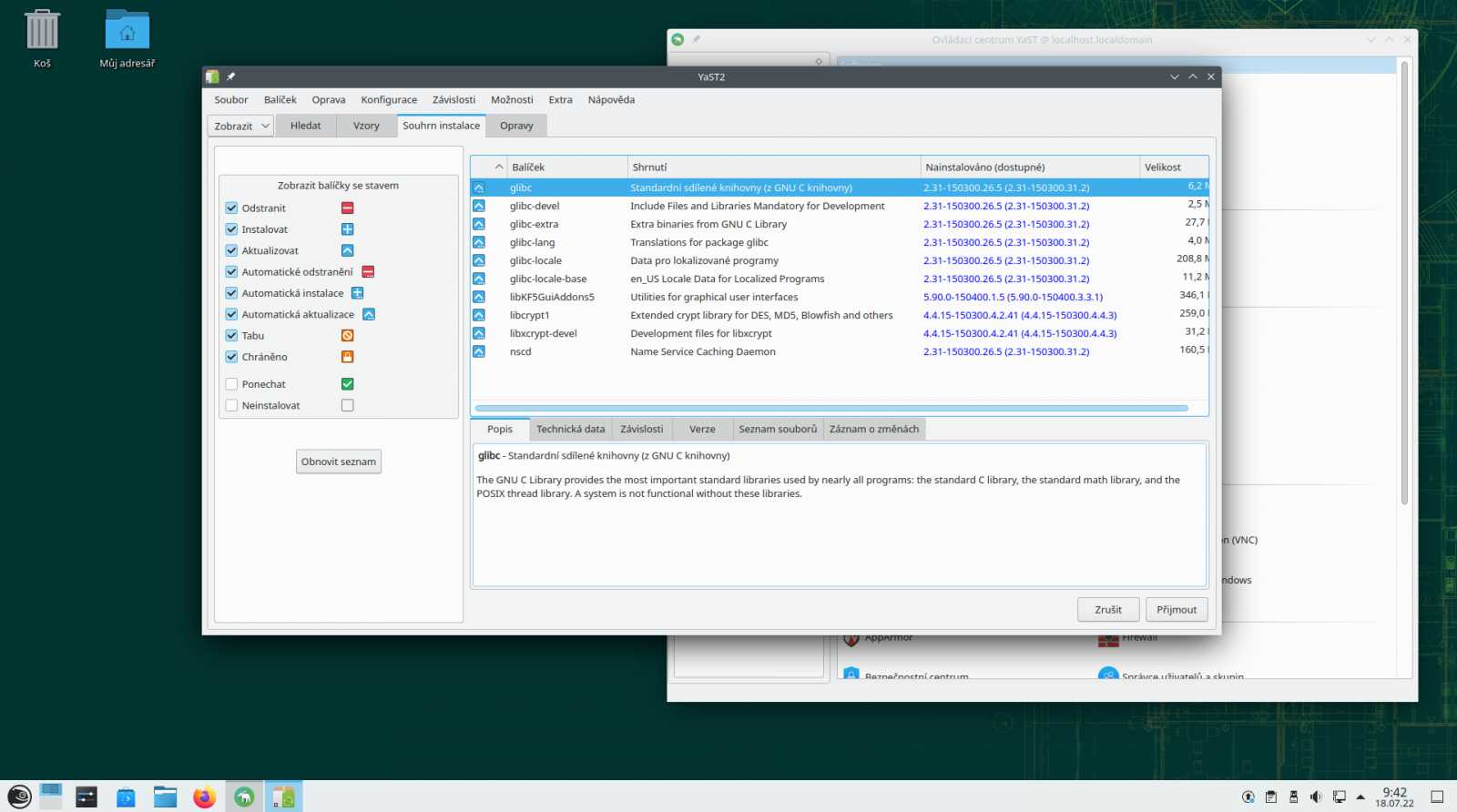
Task: Click the update status icon for glibc-locale-base
Action: tap(479, 279)
